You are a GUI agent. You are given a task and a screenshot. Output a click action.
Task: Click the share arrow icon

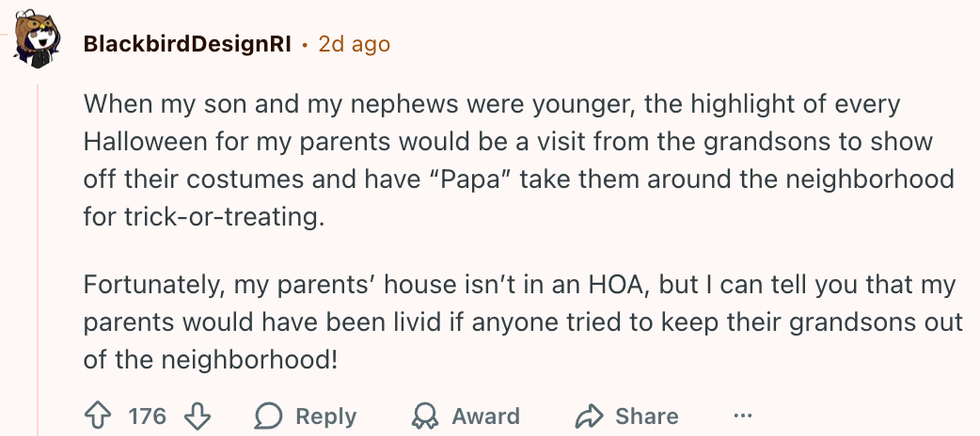(x=589, y=416)
